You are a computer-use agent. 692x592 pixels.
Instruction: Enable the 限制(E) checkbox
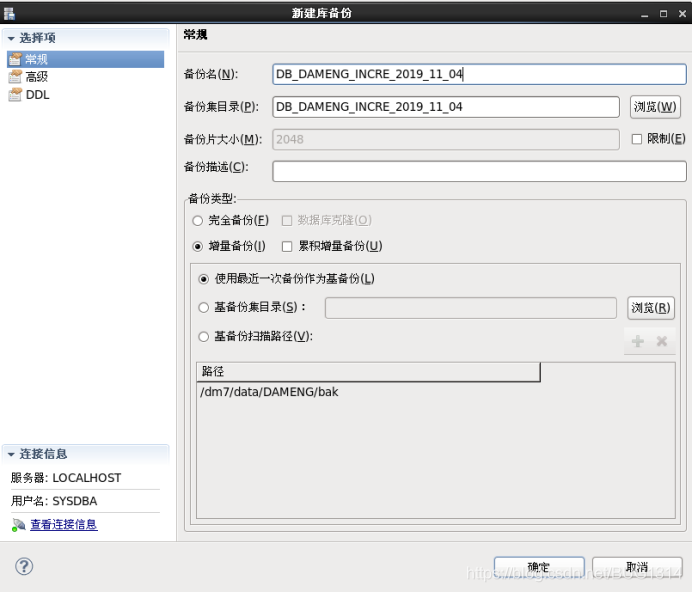637,140
